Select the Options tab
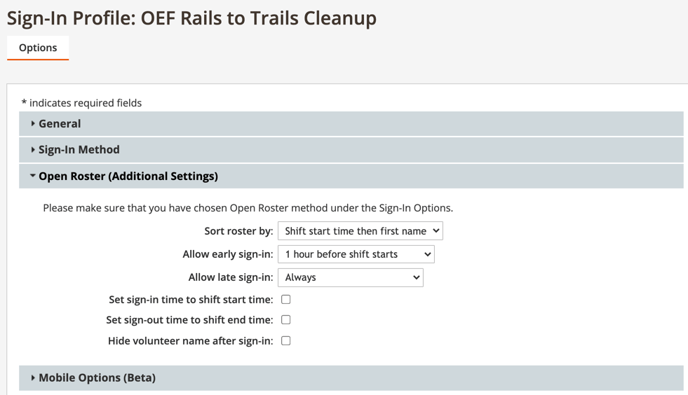Viewport: 688px width, 395px height. click(38, 48)
